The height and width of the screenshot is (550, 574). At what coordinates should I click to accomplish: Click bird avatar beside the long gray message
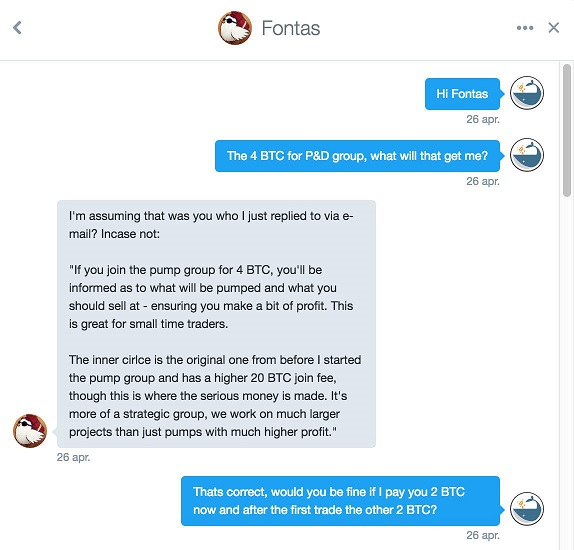click(x=30, y=431)
